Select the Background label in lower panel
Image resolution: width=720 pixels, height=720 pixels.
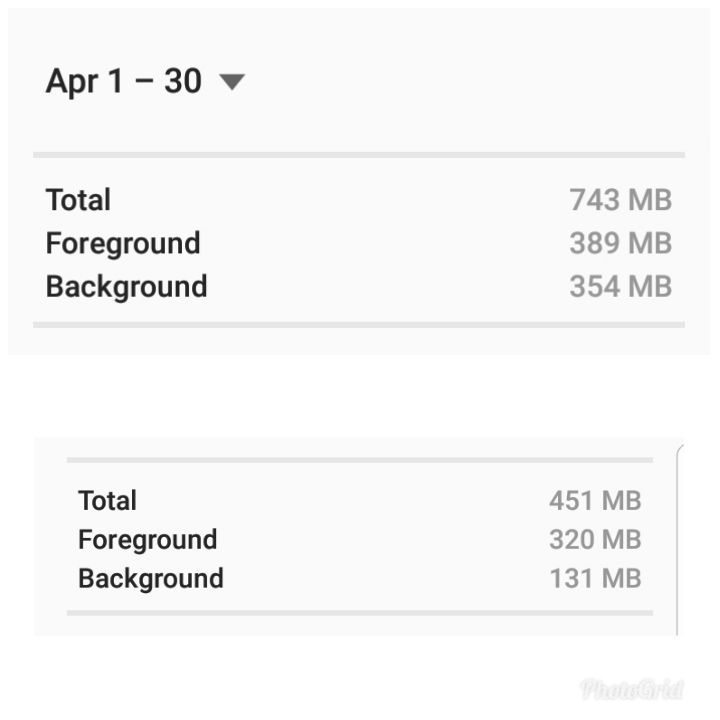[x=151, y=579]
